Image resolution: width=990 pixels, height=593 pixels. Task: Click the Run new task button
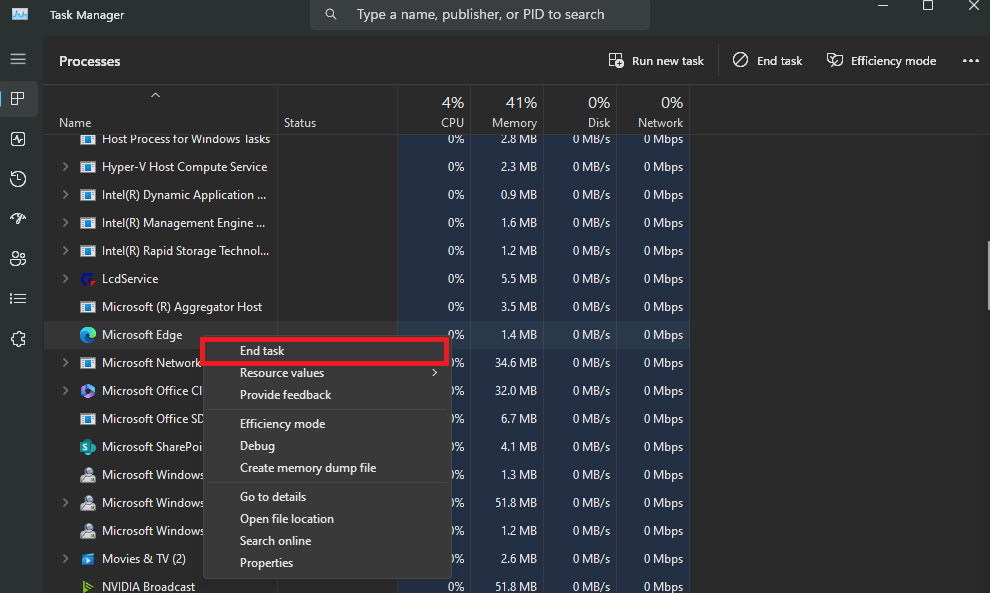pos(656,60)
